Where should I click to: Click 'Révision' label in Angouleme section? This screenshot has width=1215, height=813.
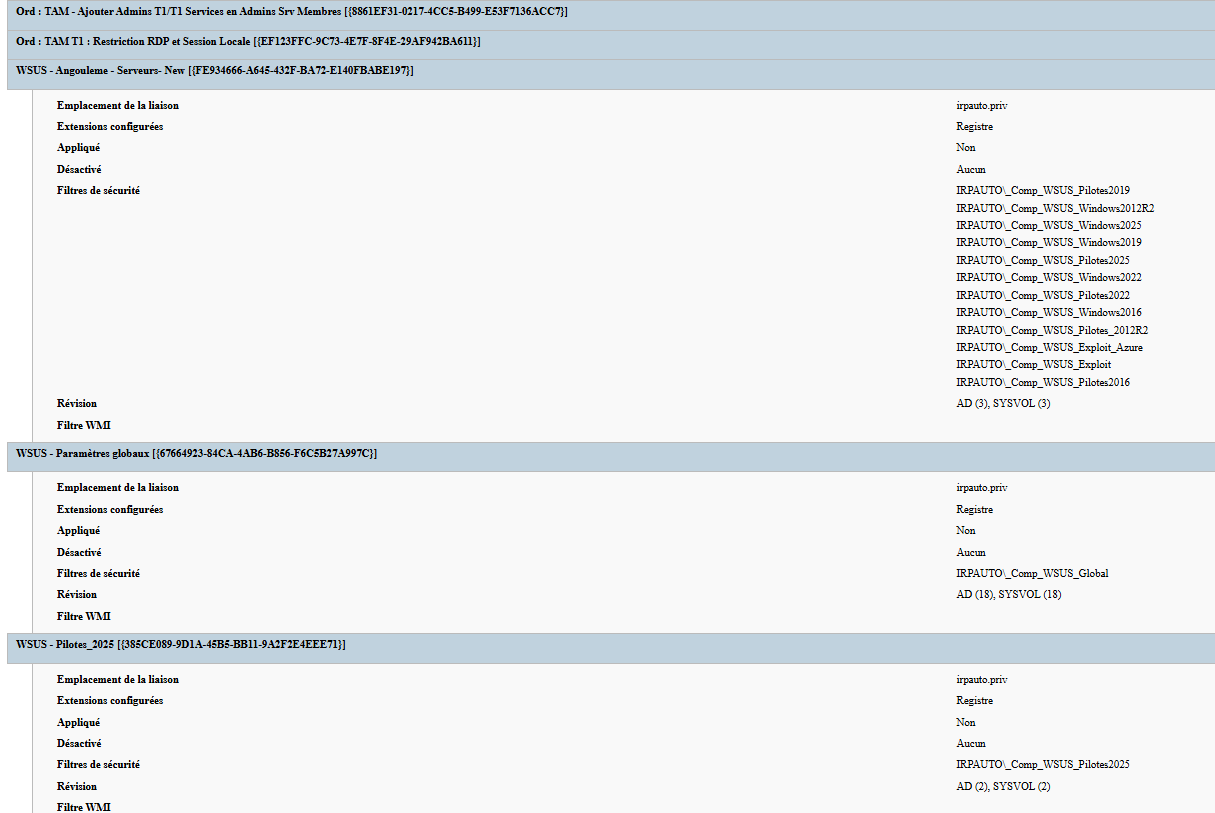[77, 403]
